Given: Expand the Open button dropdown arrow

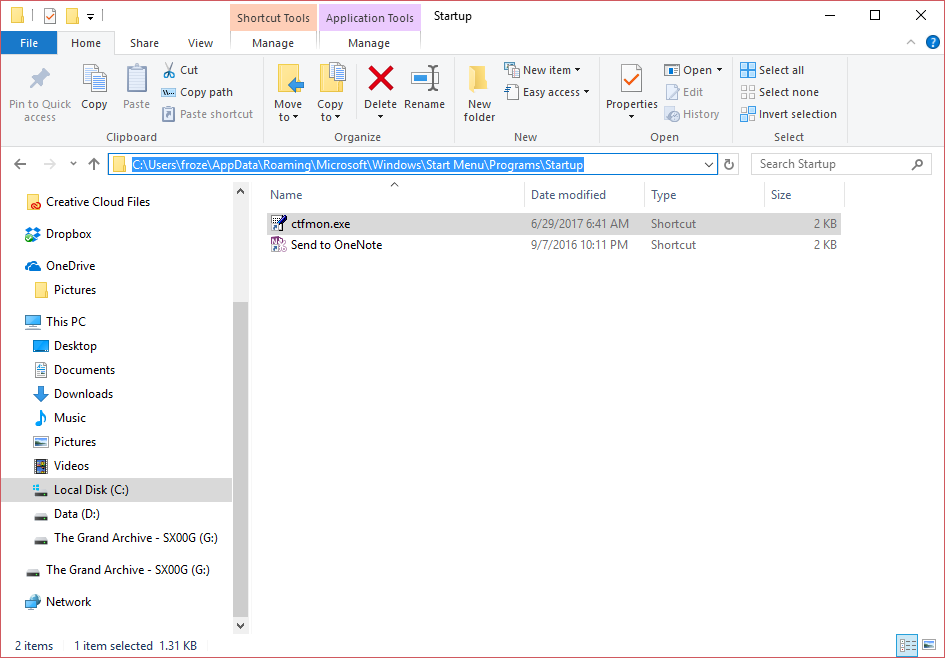Looking at the screenshot, I should coord(719,70).
